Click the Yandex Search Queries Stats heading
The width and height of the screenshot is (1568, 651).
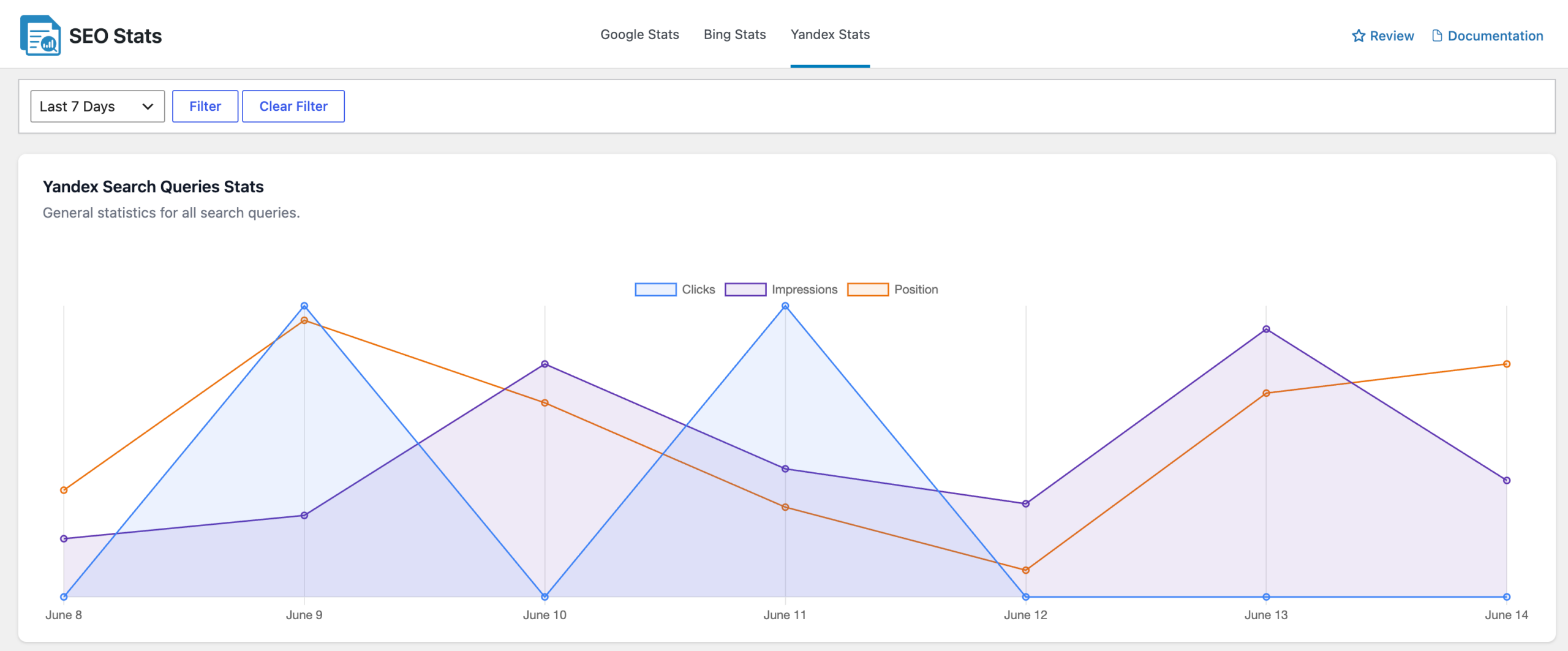(x=153, y=187)
